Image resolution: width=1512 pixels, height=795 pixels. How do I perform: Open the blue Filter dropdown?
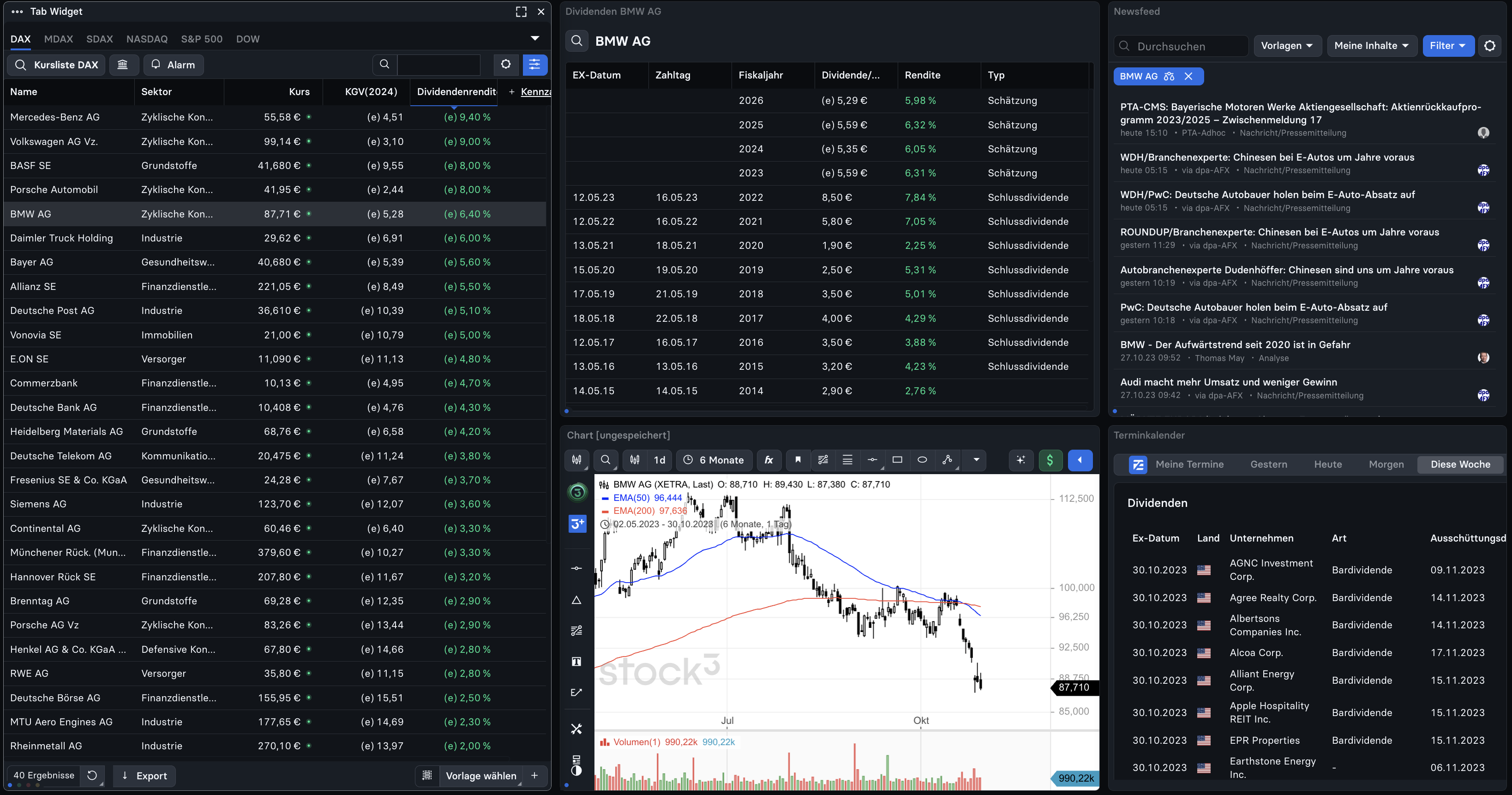tap(1448, 46)
